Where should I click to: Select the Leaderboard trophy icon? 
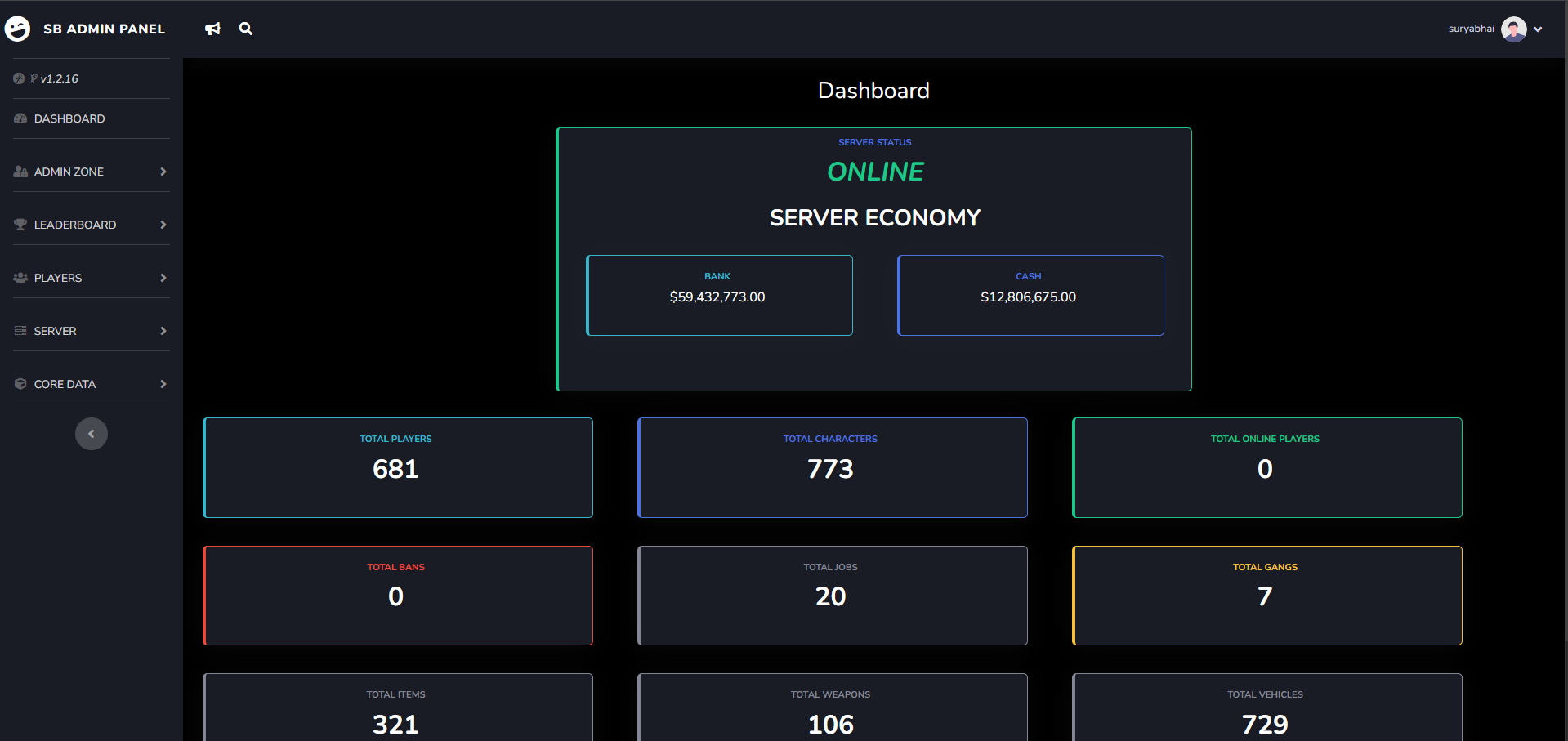coord(19,224)
